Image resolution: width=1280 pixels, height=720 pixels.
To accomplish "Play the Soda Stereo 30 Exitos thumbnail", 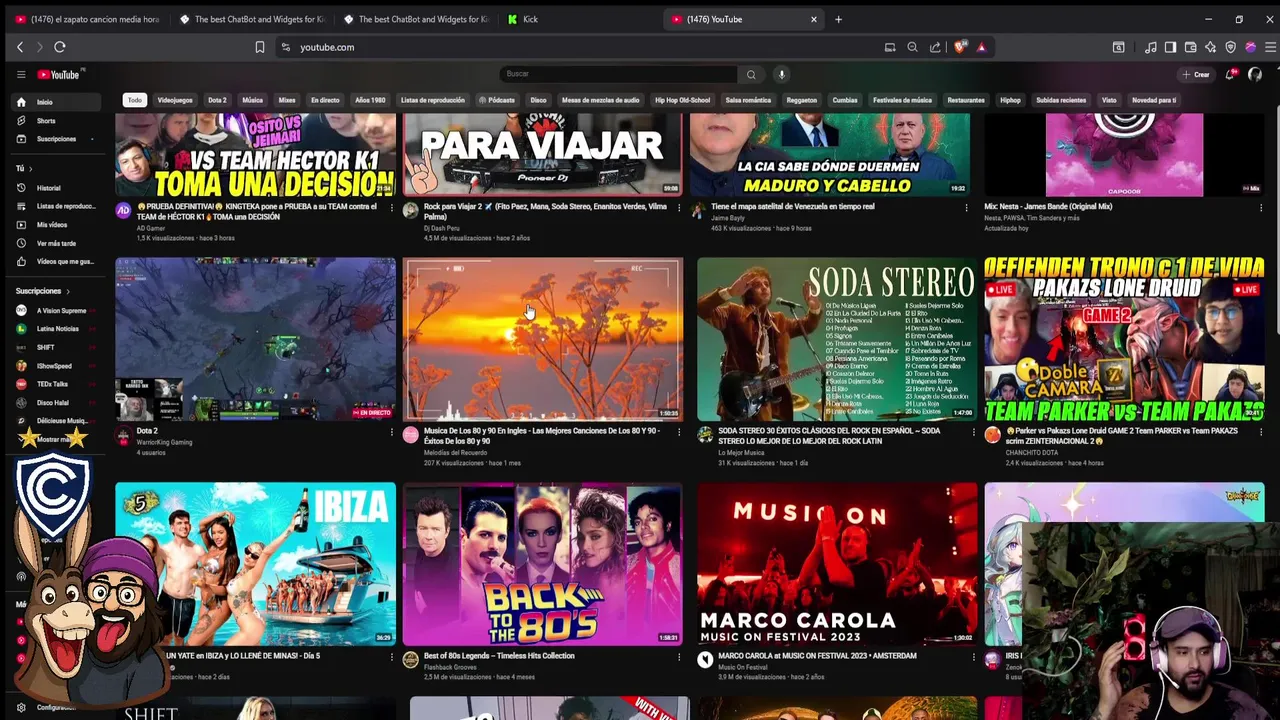I will [837, 340].
